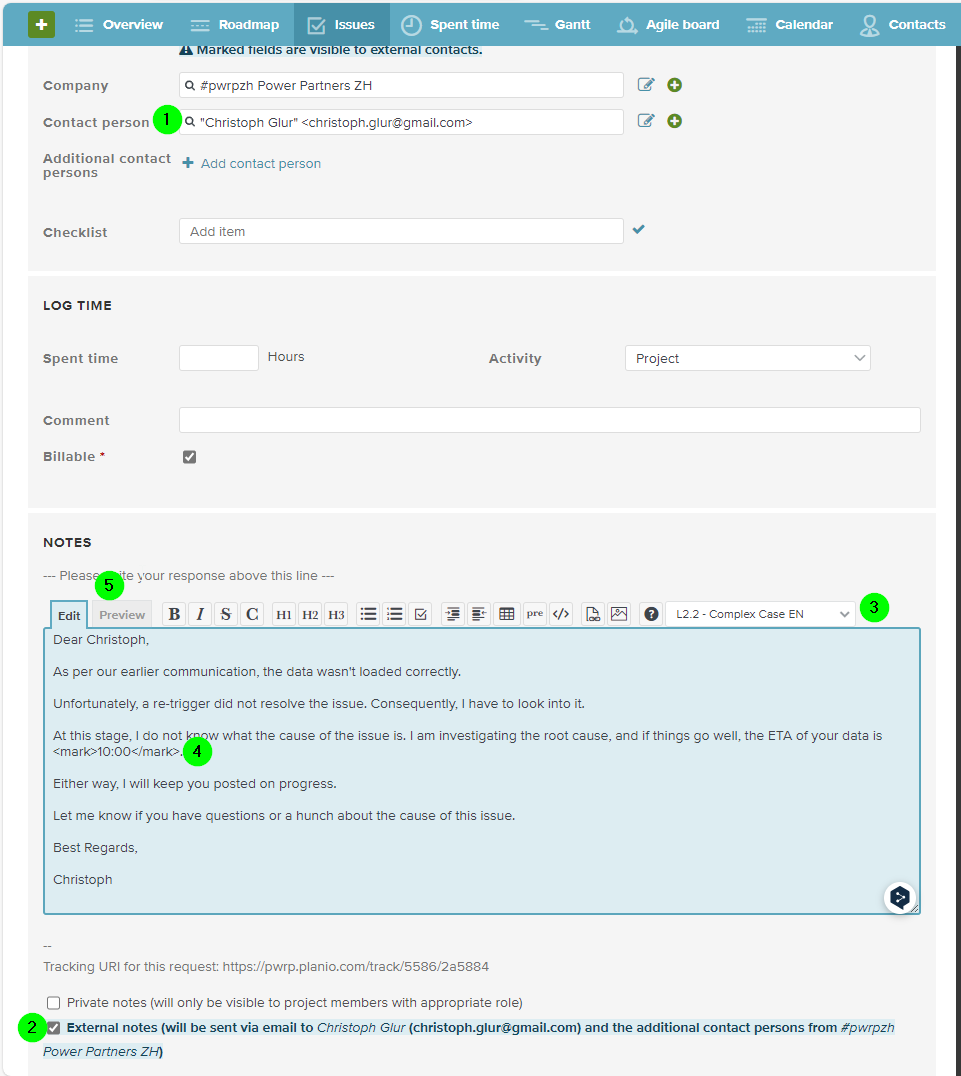Insert Heading 1 with H1 button
Screen dimensions: 961x1076
(283, 614)
